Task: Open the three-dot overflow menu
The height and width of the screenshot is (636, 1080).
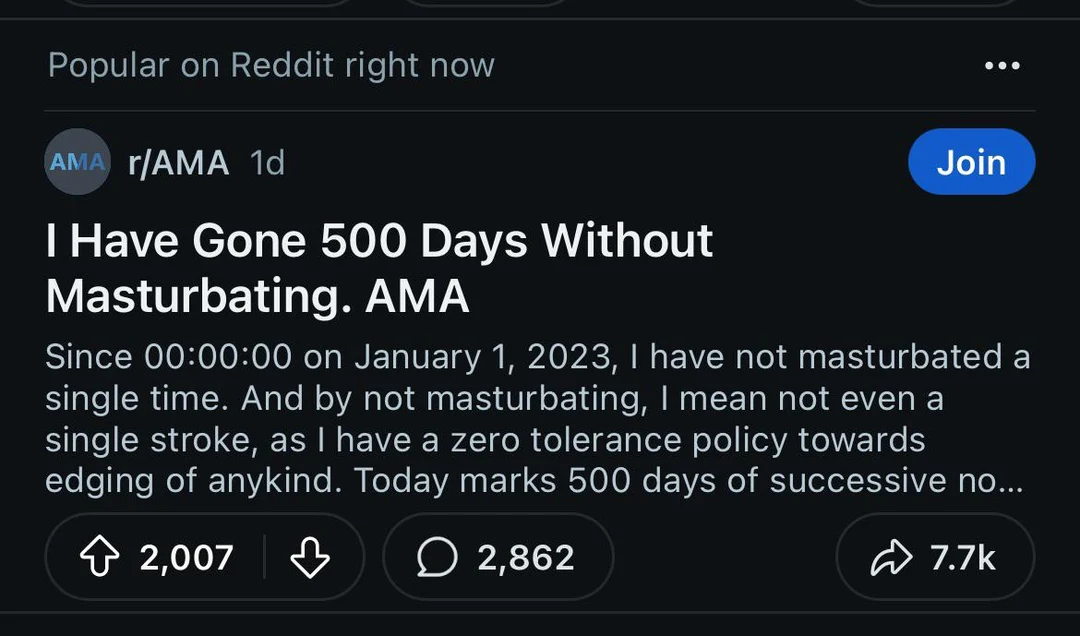Action: [1002, 66]
